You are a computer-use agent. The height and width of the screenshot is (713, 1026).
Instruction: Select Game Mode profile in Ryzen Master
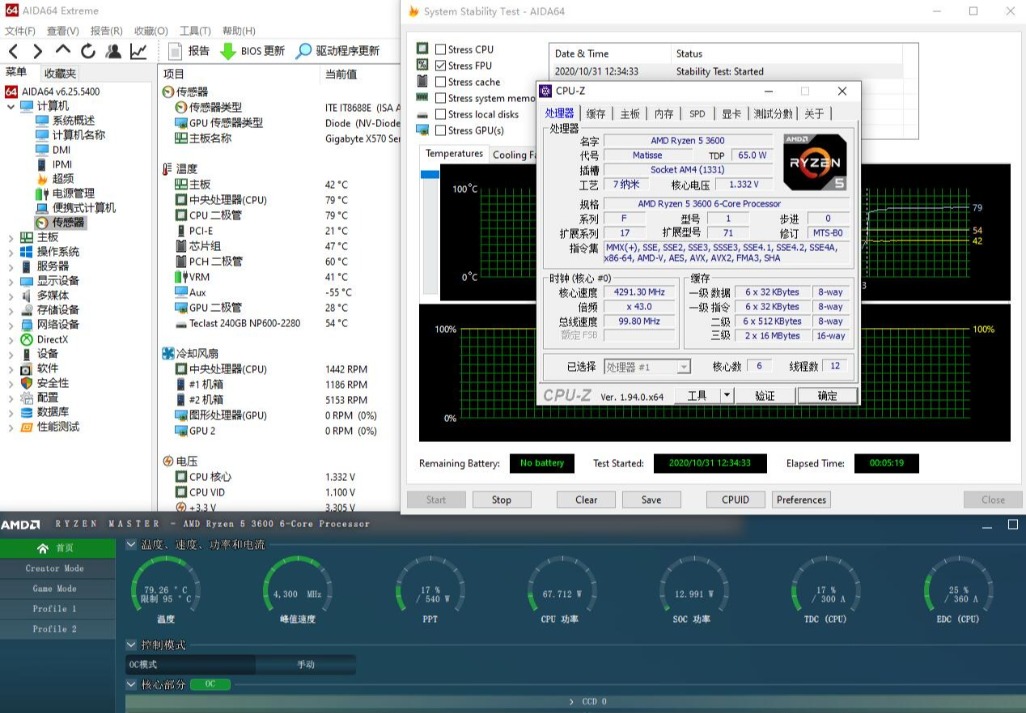[55, 589]
